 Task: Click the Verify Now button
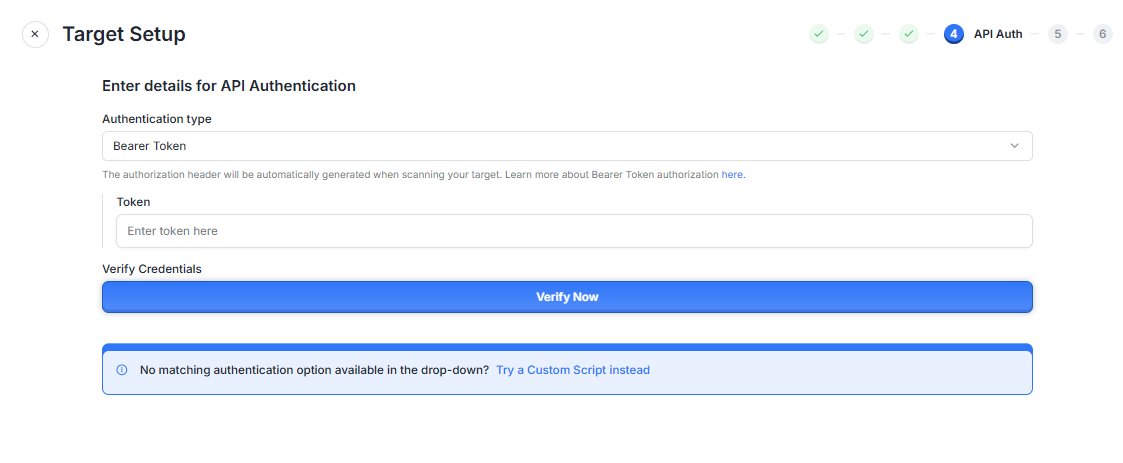(x=567, y=297)
